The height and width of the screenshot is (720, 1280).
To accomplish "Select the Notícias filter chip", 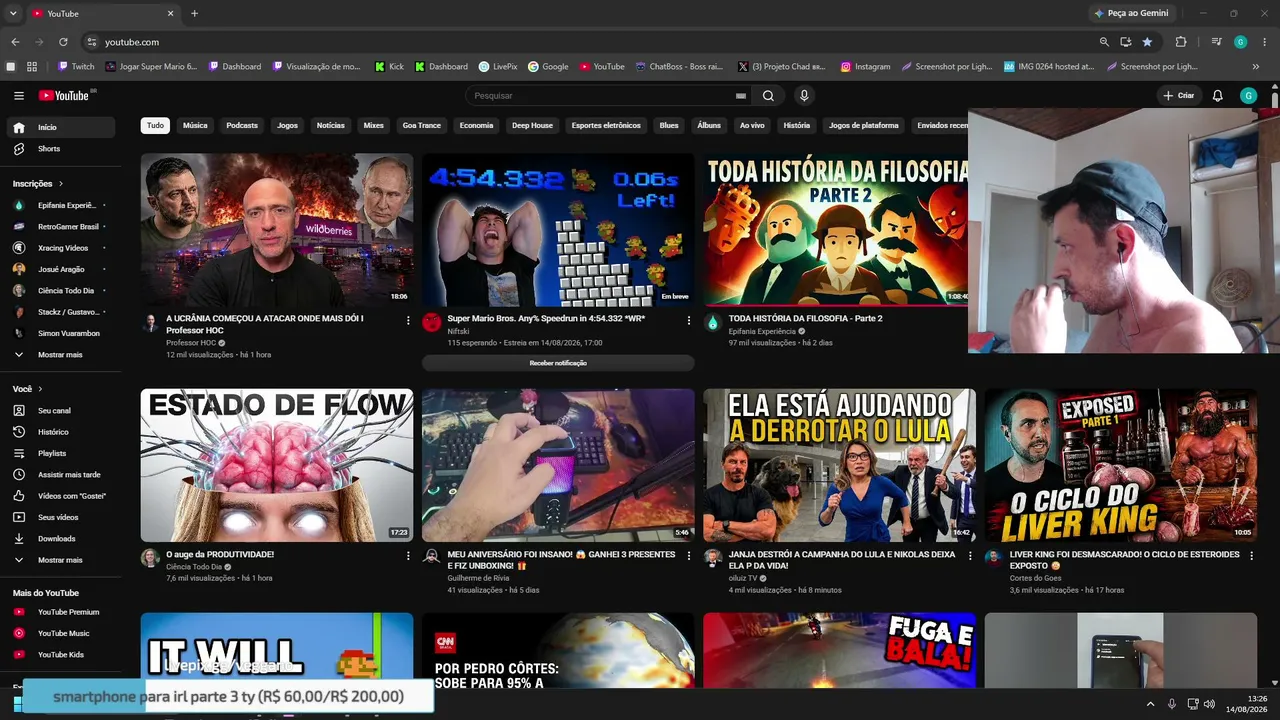I will pyautogui.click(x=331, y=126).
